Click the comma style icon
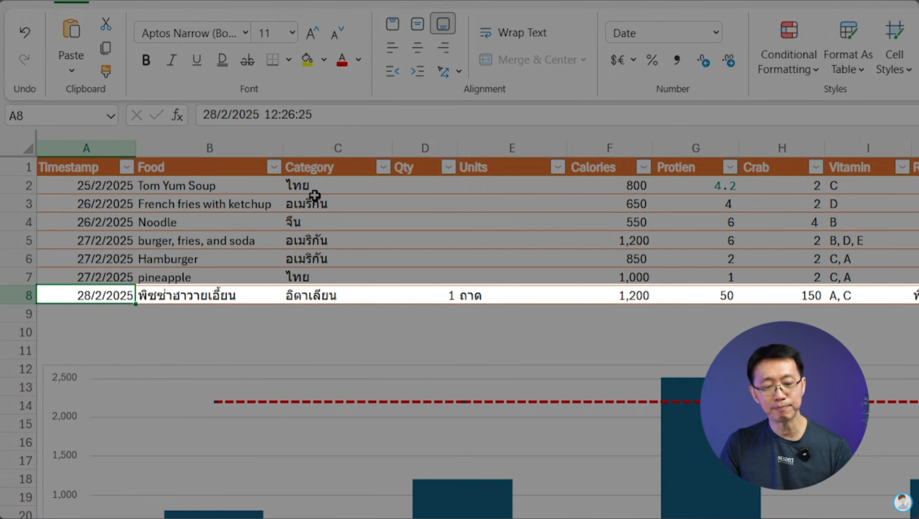Image resolution: width=919 pixels, height=519 pixels. [677, 60]
